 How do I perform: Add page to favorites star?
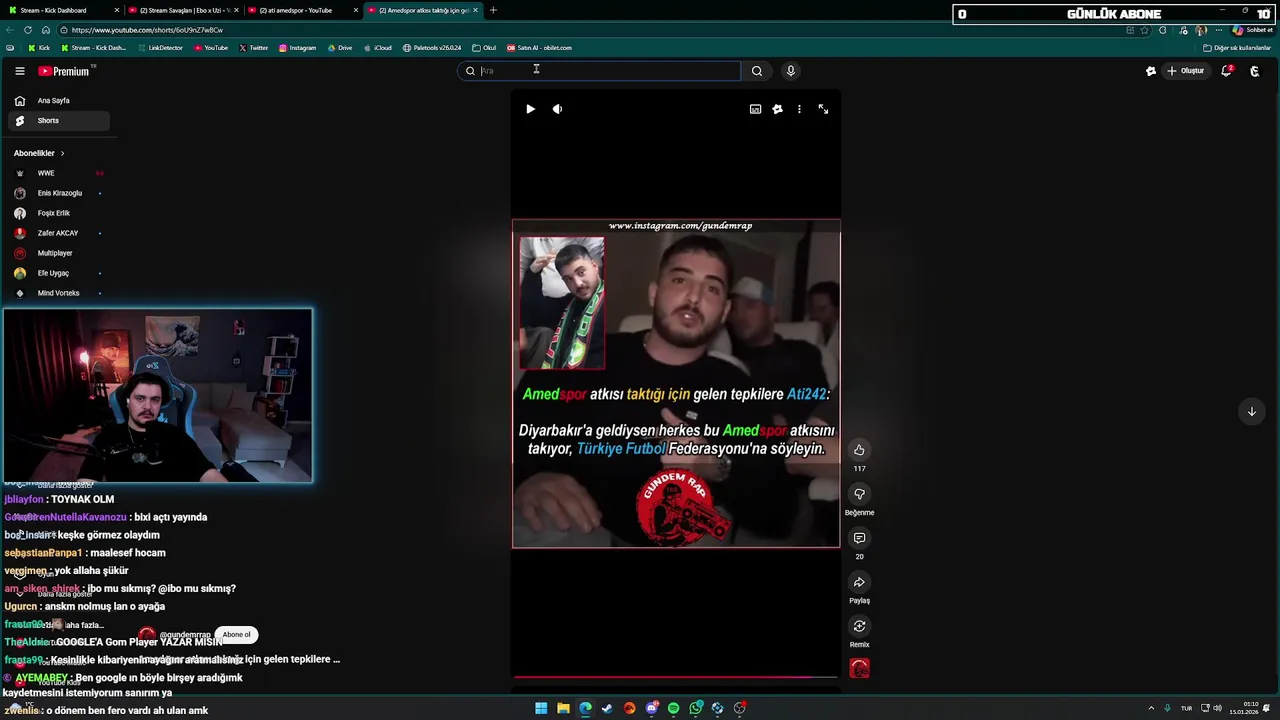tap(1145, 30)
